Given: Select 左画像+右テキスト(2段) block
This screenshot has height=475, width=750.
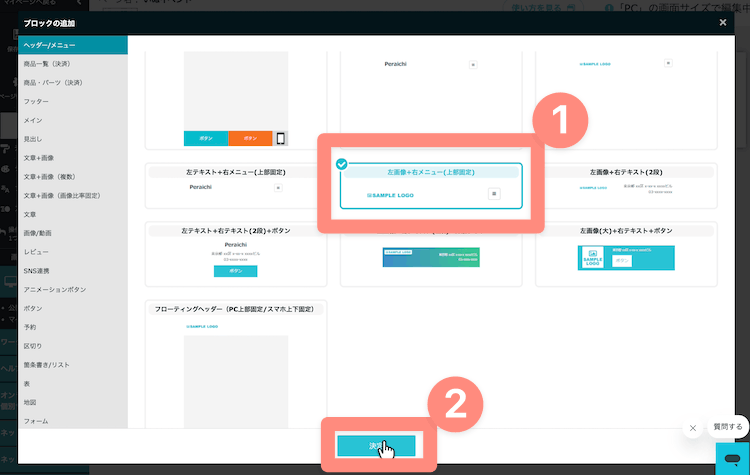Looking at the screenshot, I should click(626, 186).
